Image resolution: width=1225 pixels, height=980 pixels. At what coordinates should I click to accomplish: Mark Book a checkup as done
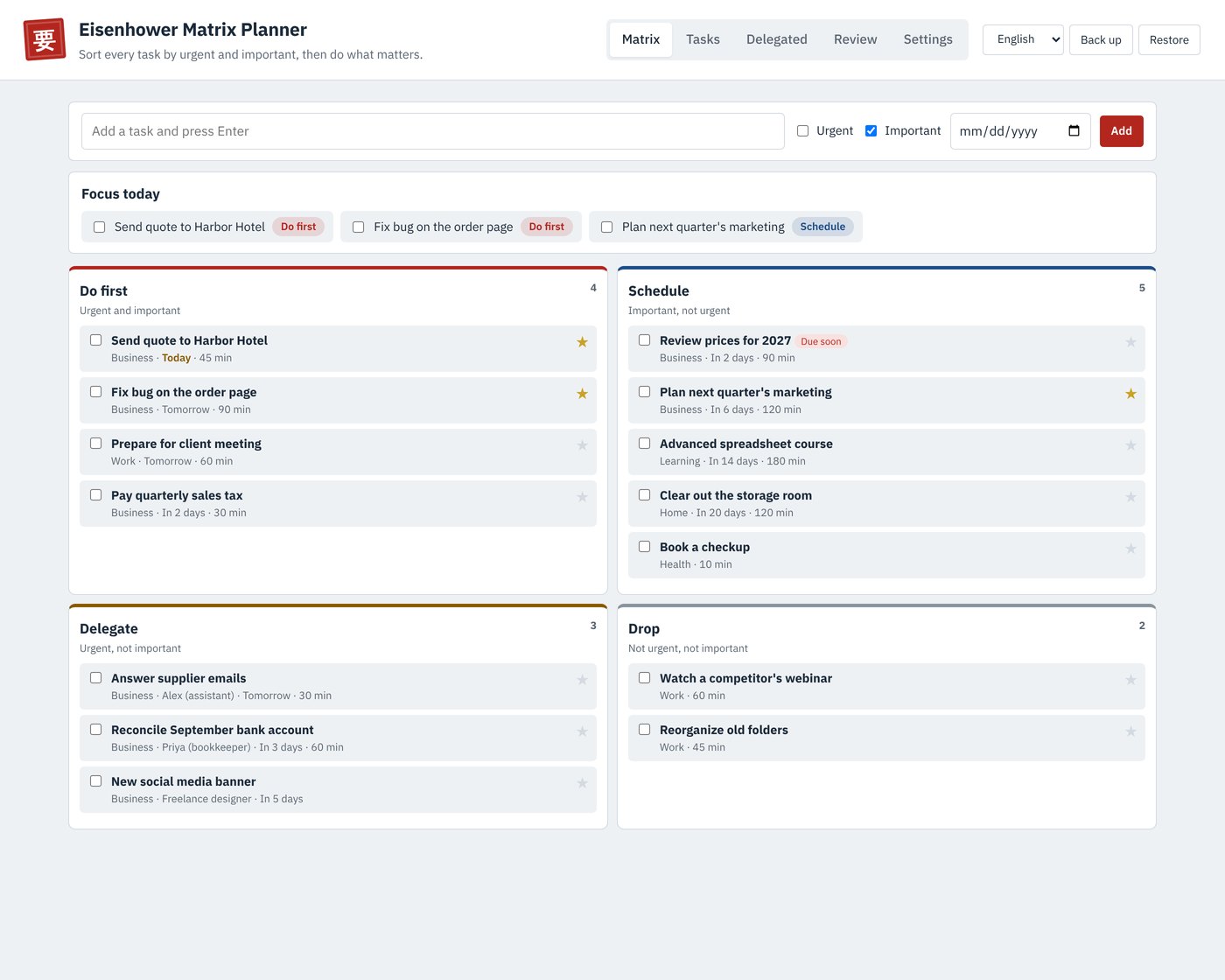tap(645, 547)
